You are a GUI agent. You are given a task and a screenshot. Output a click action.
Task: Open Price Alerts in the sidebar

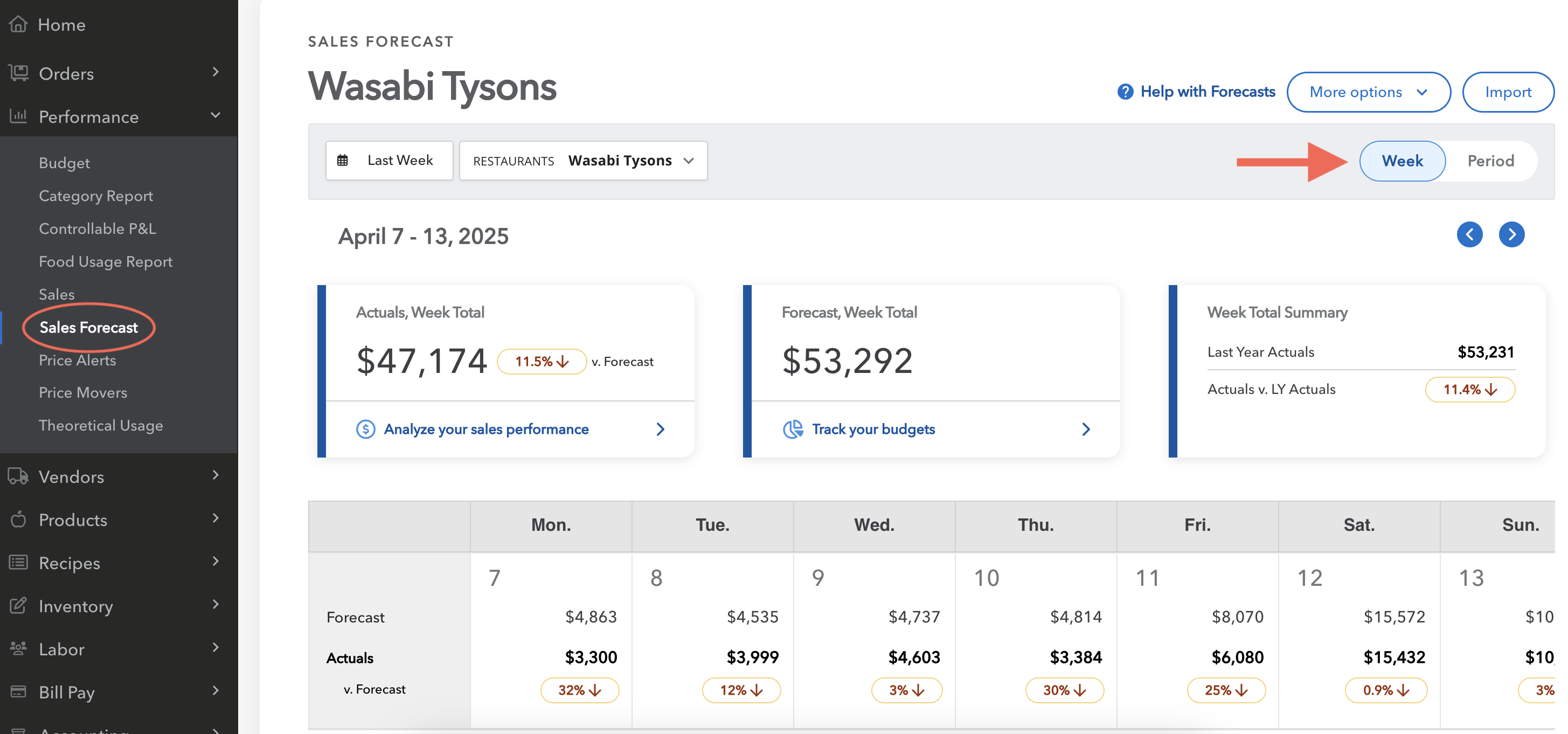(x=77, y=361)
